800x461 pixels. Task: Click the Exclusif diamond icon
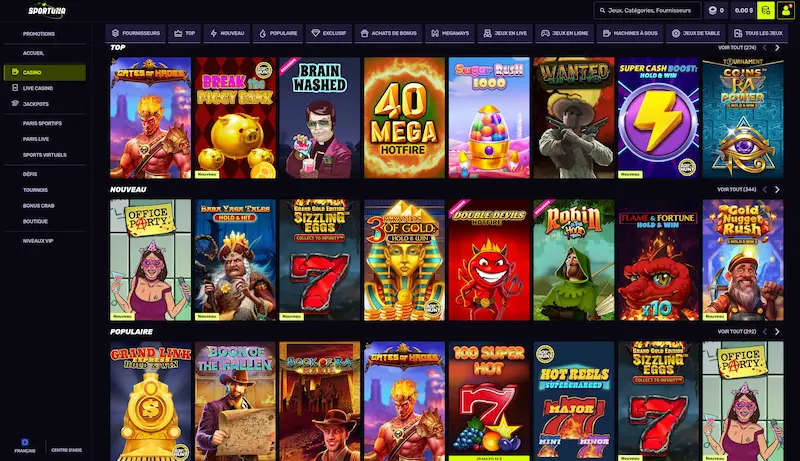tap(315, 33)
